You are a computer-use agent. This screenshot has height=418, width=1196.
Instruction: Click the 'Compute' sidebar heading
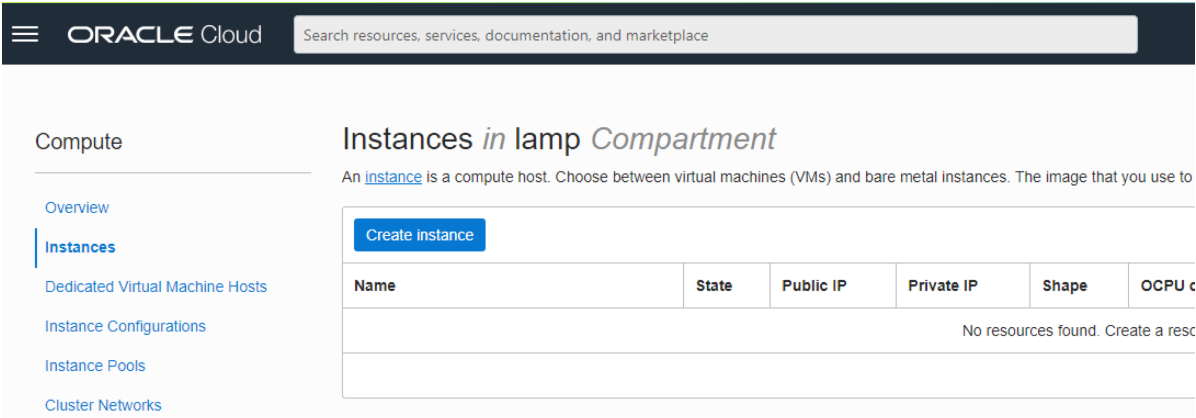(x=79, y=142)
